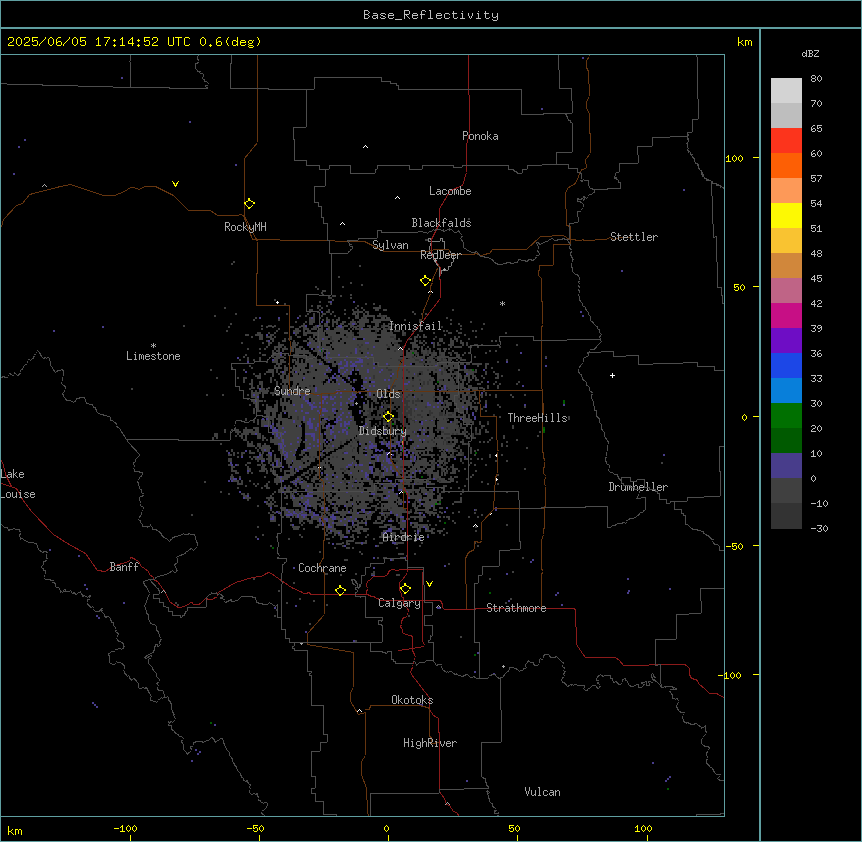Image resolution: width=862 pixels, height=842 pixels.
Task: Pick the purple 36-39 dBZ legend swatch
Action: [x=786, y=341]
